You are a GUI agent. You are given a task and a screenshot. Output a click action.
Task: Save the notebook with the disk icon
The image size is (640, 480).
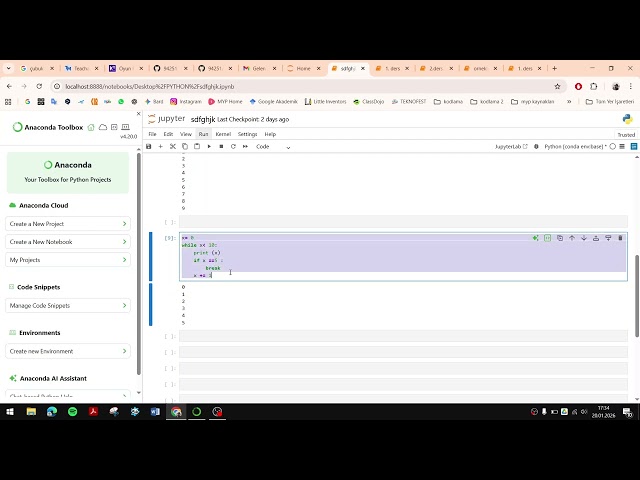coord(149,147)
